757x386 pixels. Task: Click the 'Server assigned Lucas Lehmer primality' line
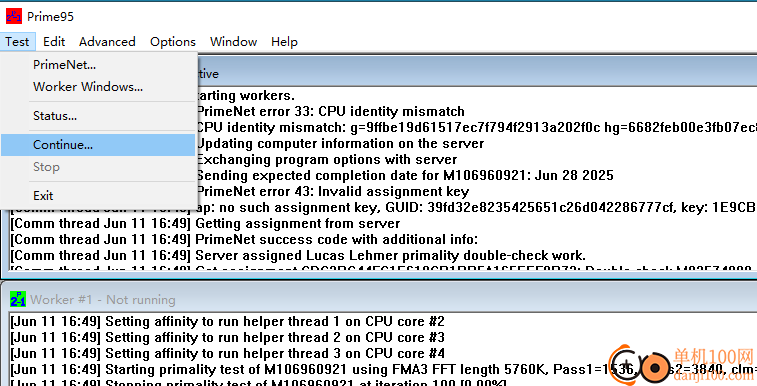[298, 255]
